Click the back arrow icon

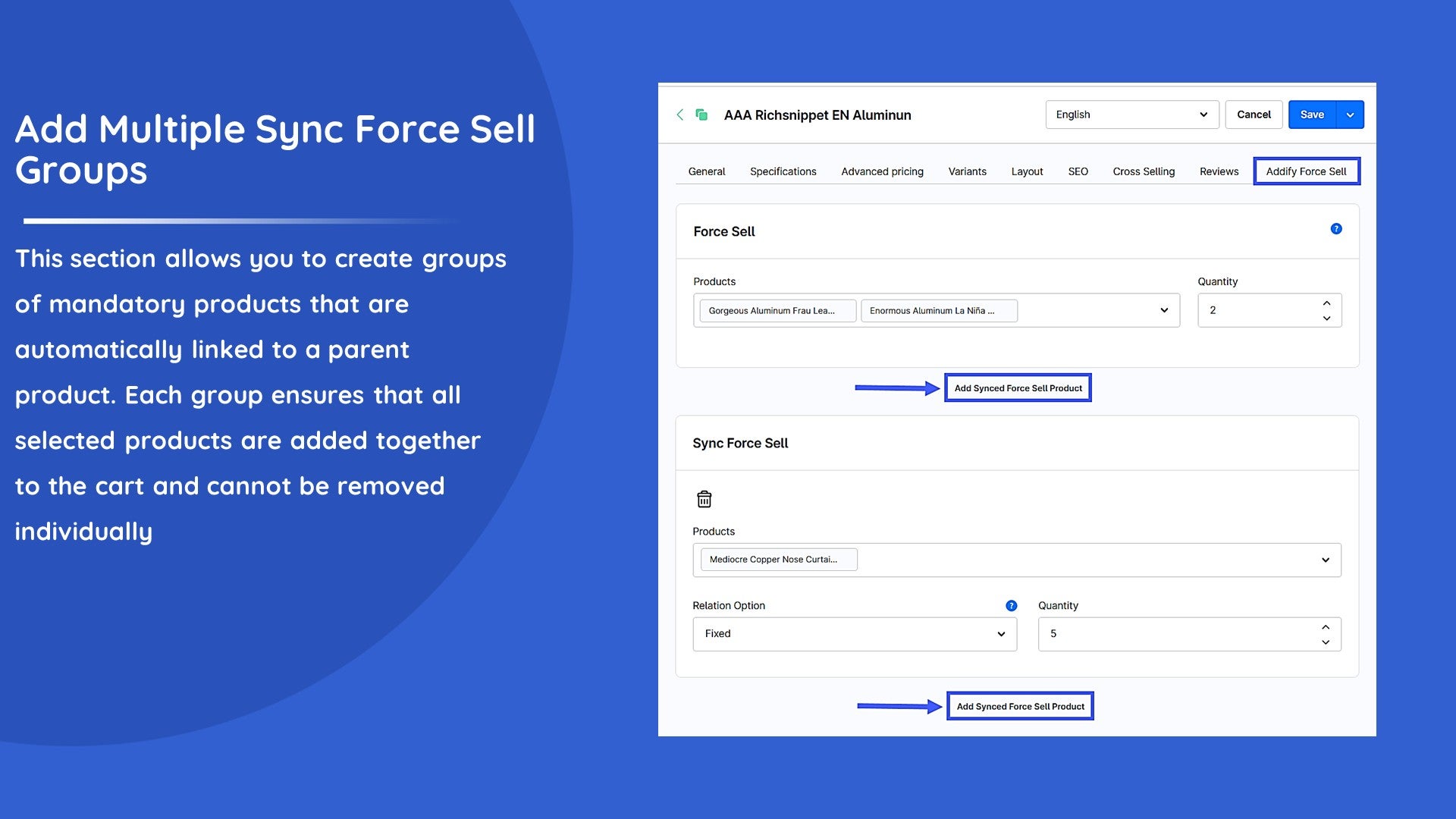coord(679,115)
